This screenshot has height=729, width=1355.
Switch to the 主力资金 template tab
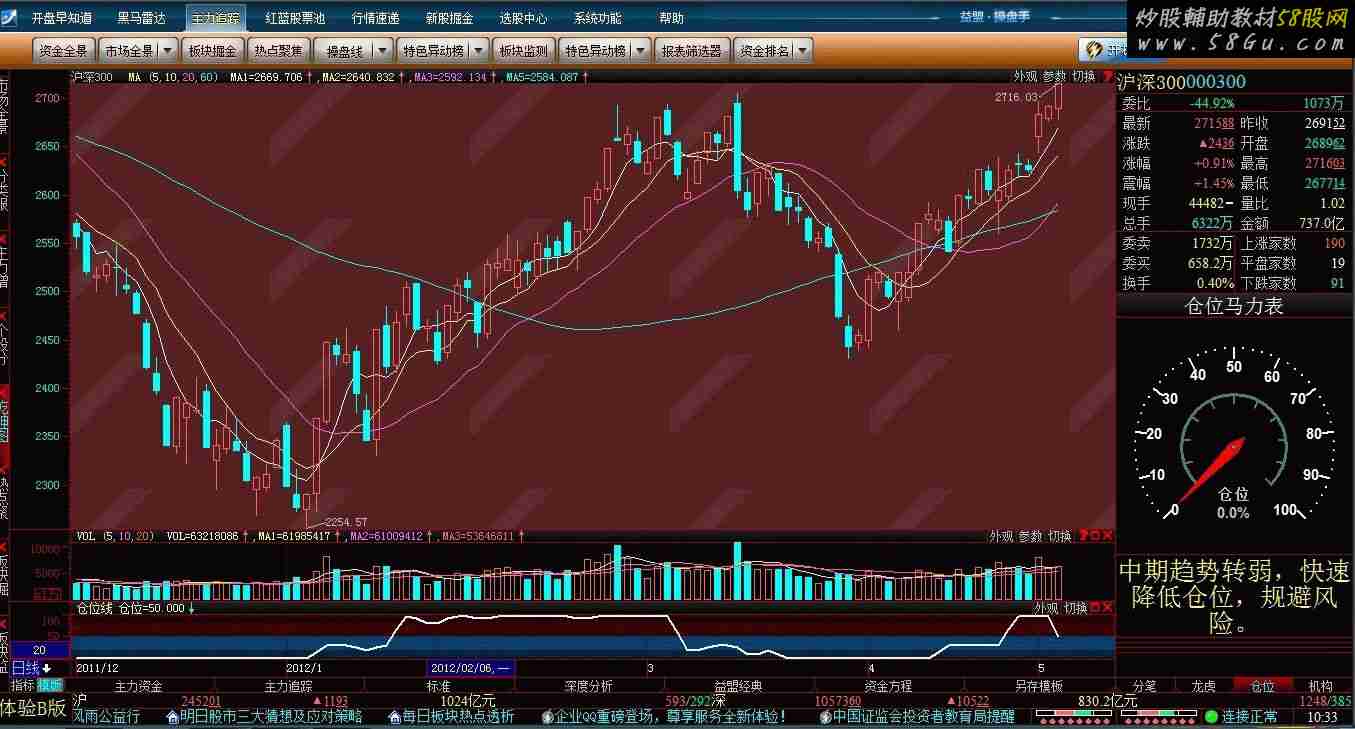point(139,686)
